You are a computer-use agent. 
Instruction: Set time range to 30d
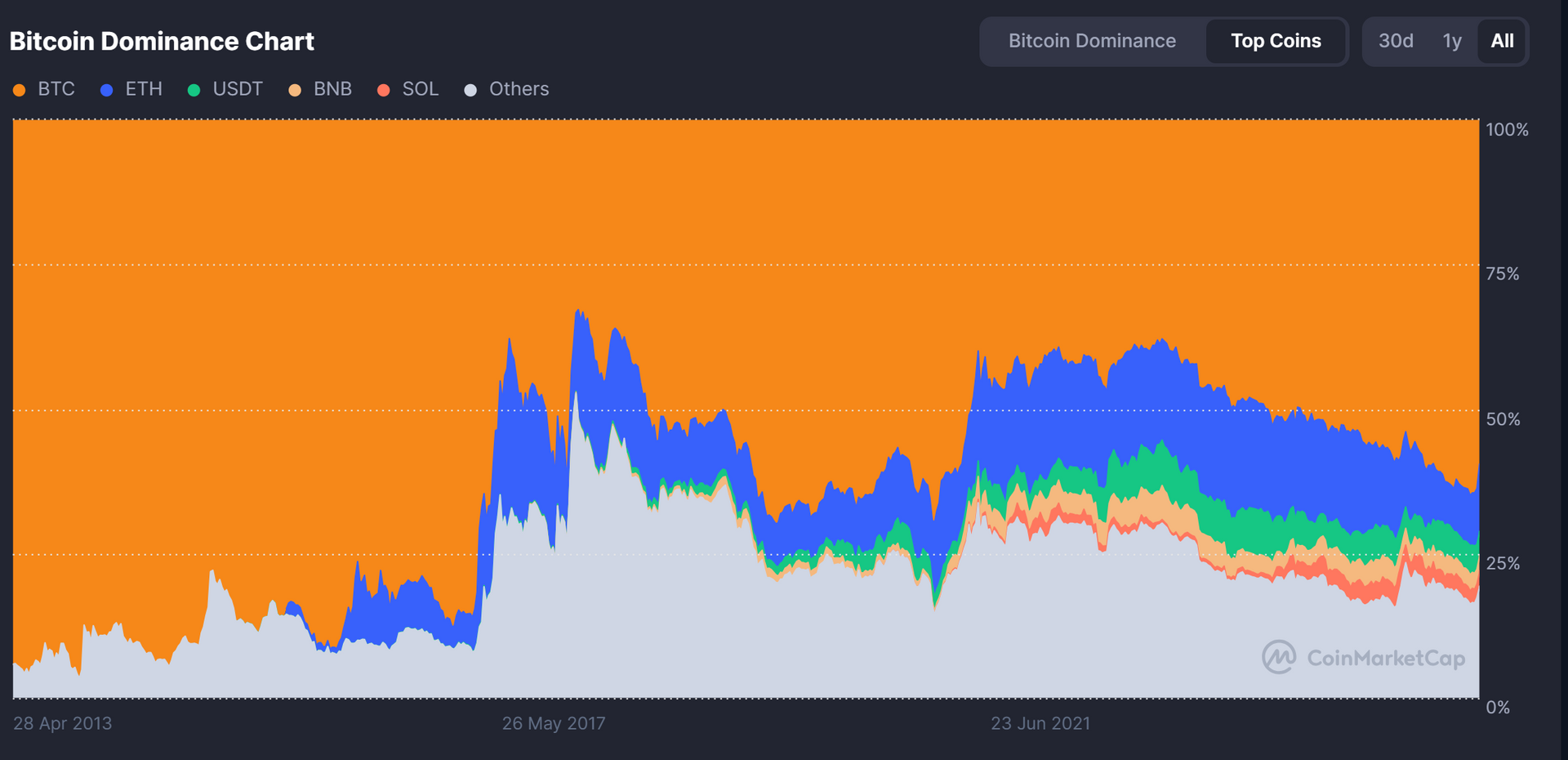(1396, 41)
